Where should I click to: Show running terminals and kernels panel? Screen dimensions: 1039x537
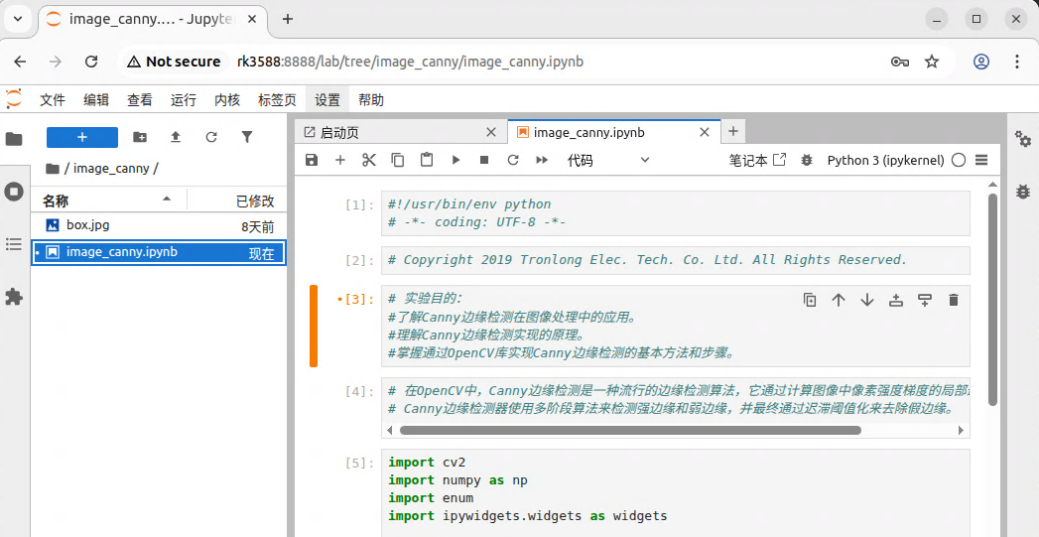(x=14, y=192)
